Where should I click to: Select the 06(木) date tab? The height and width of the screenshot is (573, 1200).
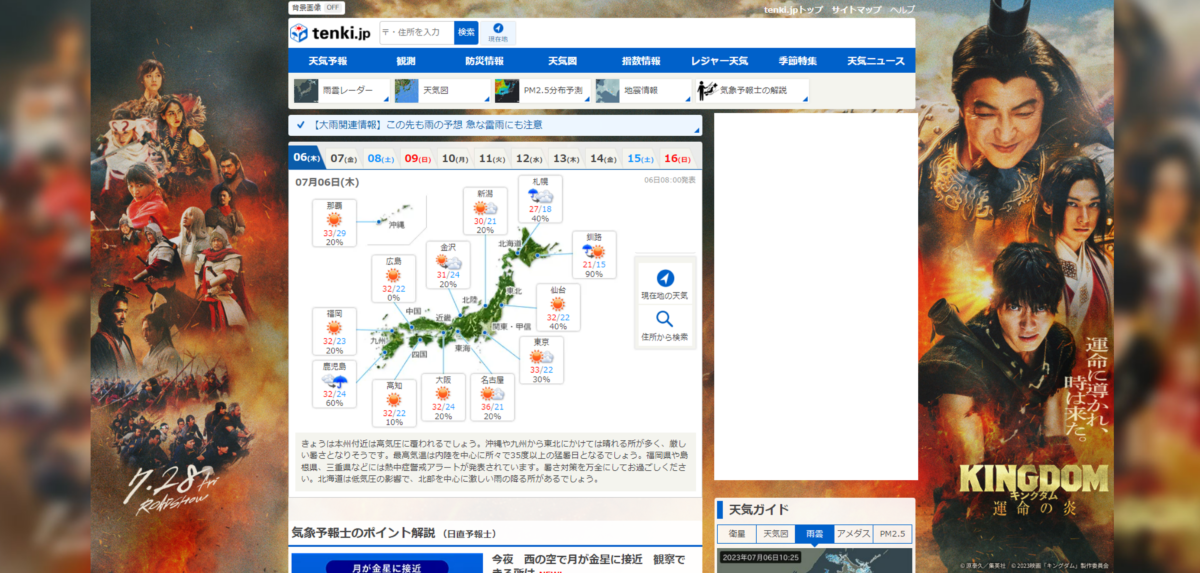click(x=307, y=158)
